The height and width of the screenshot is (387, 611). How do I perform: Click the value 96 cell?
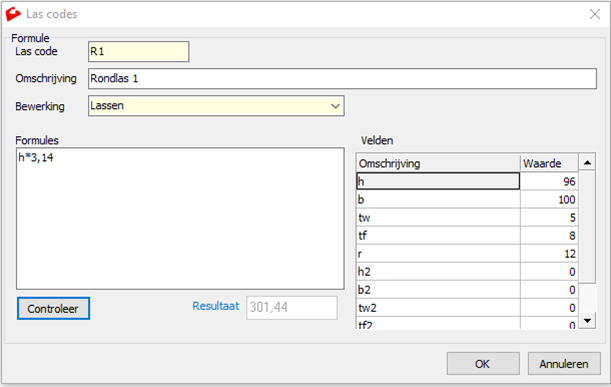(549, 181)
